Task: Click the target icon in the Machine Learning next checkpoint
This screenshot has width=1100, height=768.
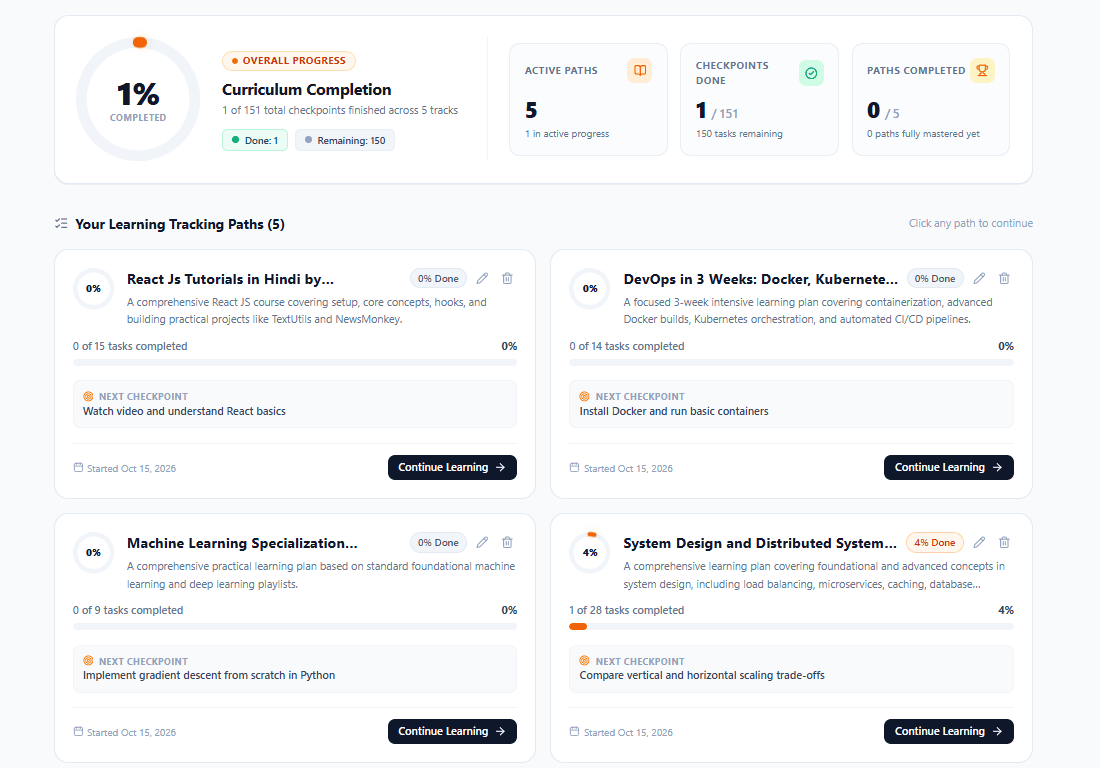Action: point(88,661)
